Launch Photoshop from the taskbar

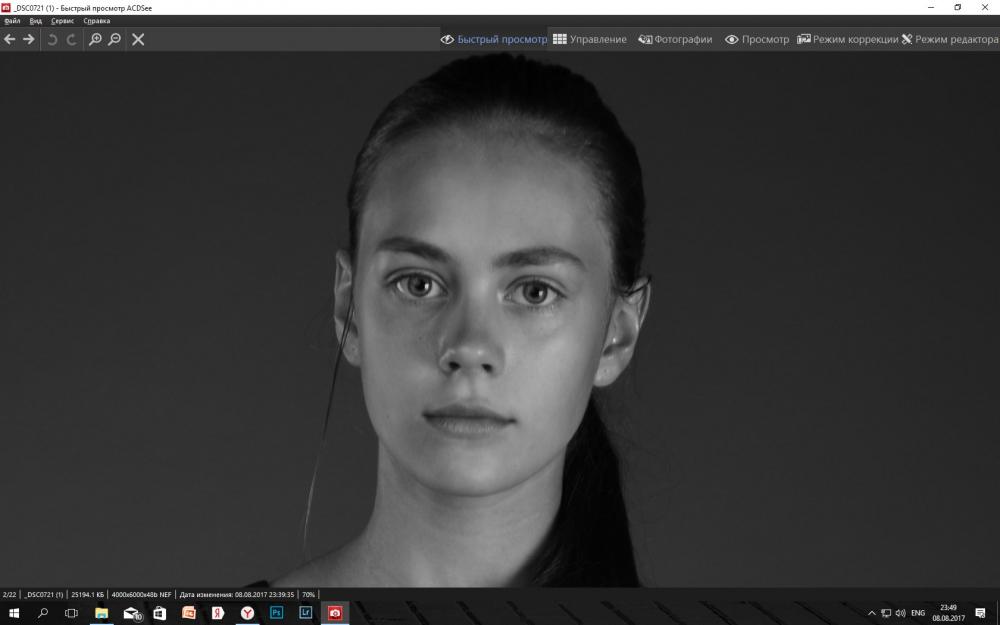pyautogui.click(x=276, y=614)
